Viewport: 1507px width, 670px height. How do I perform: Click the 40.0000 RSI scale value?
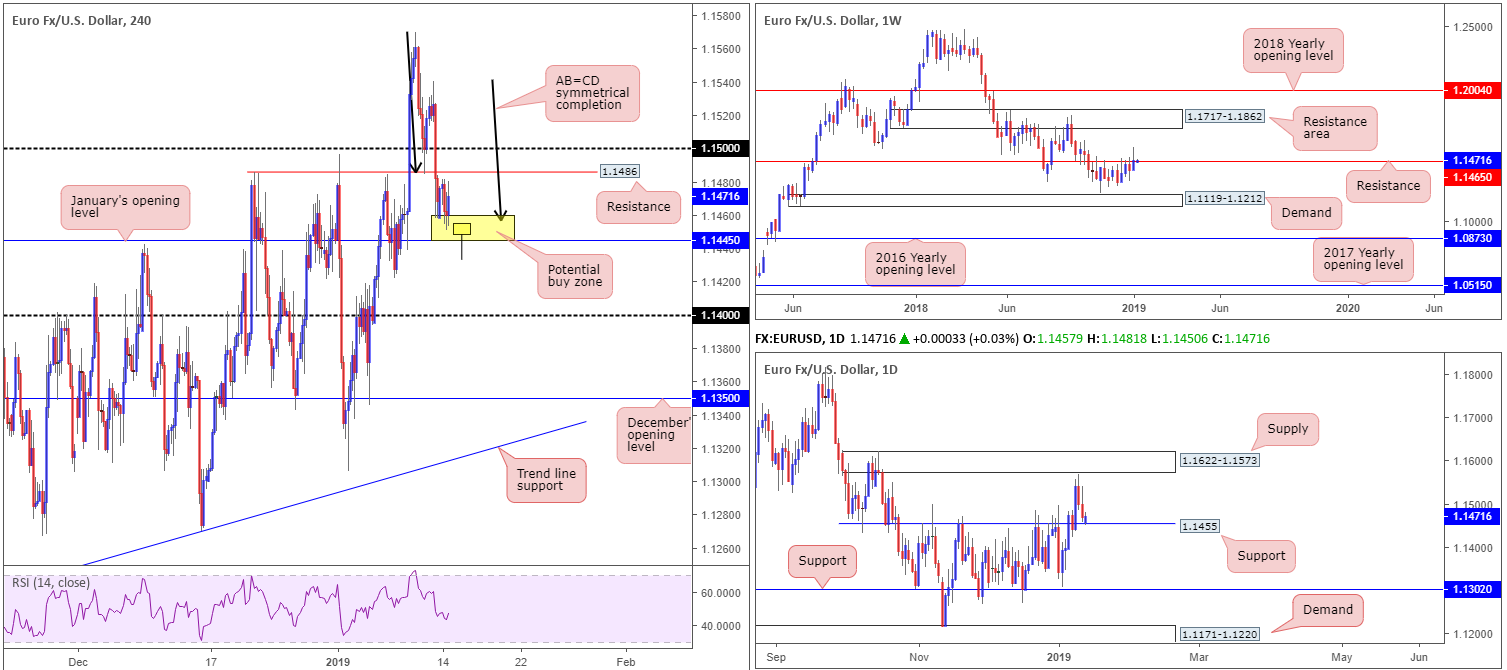coord(720,626)
